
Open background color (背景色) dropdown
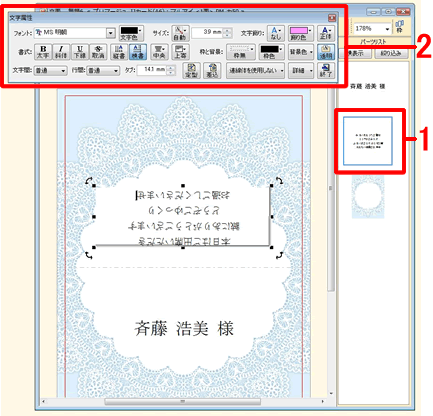click(301, 52)
